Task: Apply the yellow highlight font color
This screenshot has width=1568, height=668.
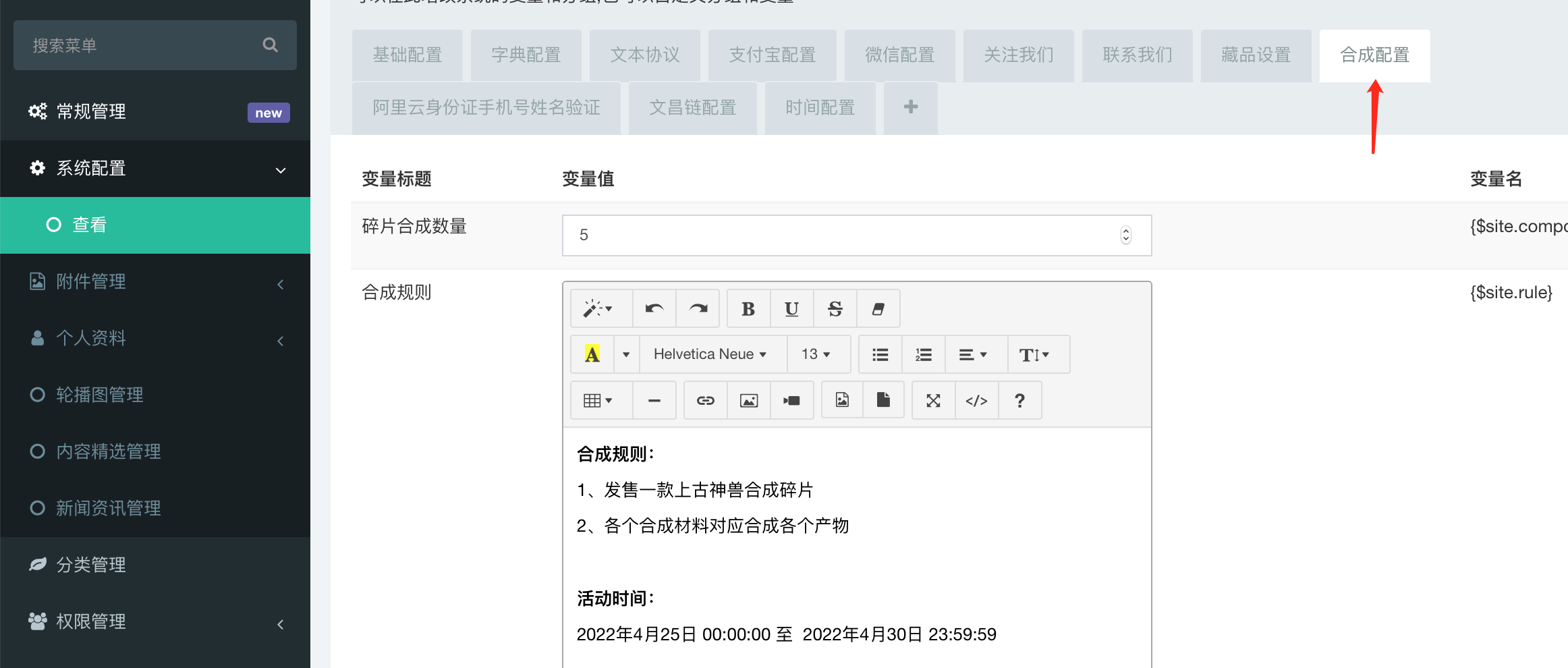Action: [592, 354]
